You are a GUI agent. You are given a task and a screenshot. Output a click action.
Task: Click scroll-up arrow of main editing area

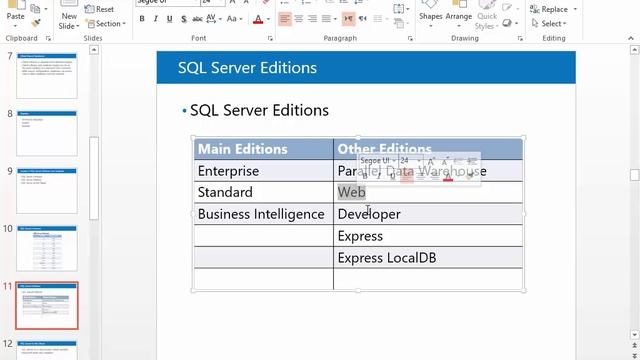(634, 50)
